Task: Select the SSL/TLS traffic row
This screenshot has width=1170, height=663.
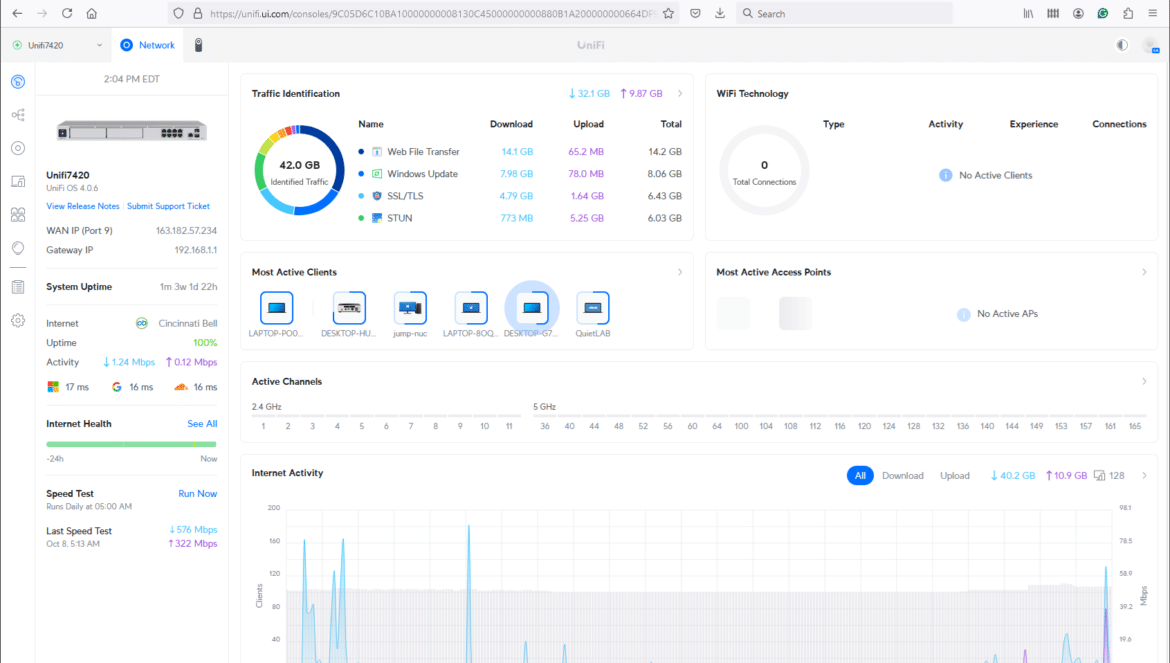Action: tap(519, 196)
